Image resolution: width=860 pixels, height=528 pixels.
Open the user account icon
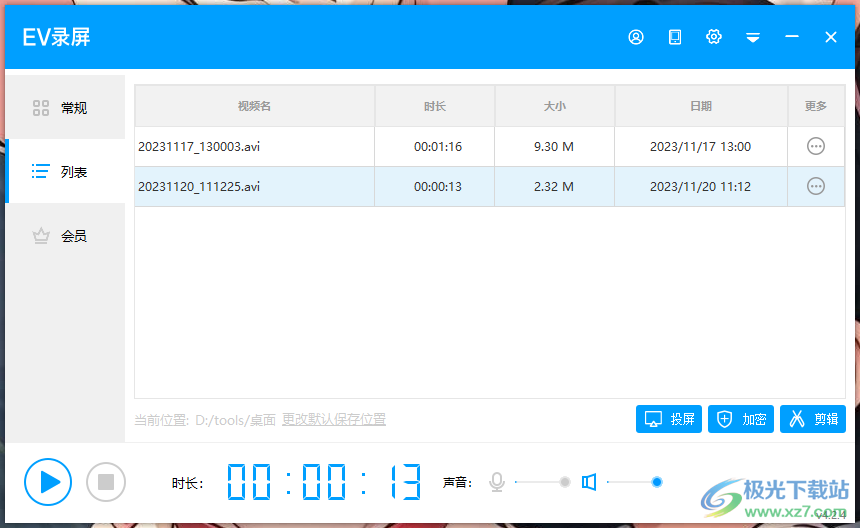coord(636,37)
